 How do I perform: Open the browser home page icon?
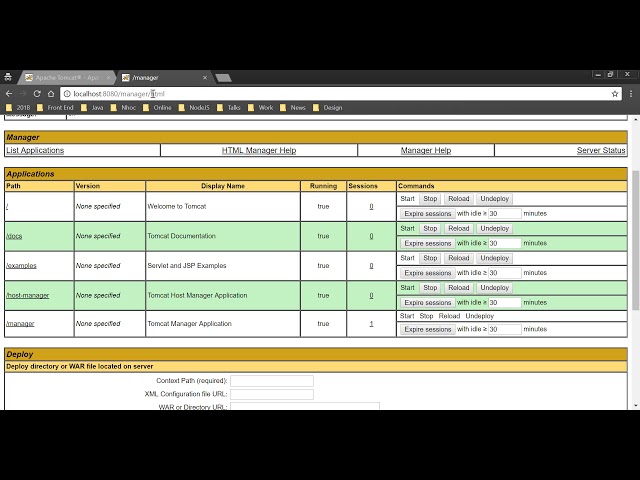pos(51,94)
